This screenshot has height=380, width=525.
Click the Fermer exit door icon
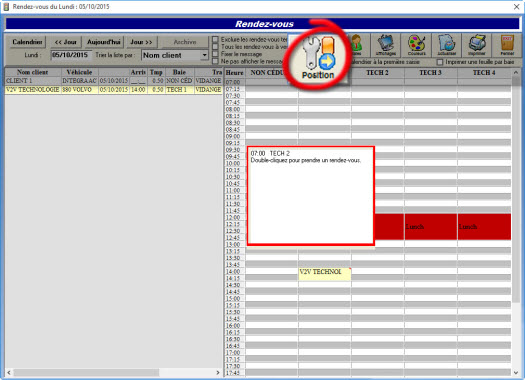[507, 45]
